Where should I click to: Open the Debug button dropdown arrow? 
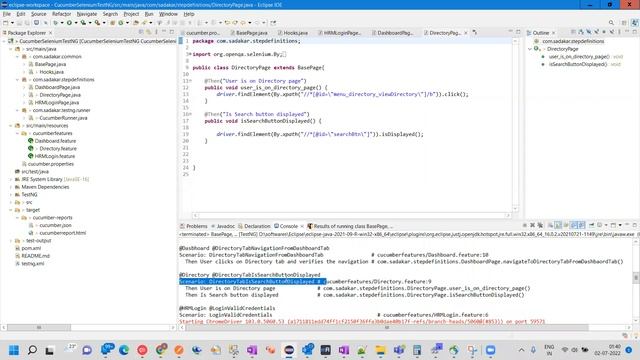pos(62,23)
